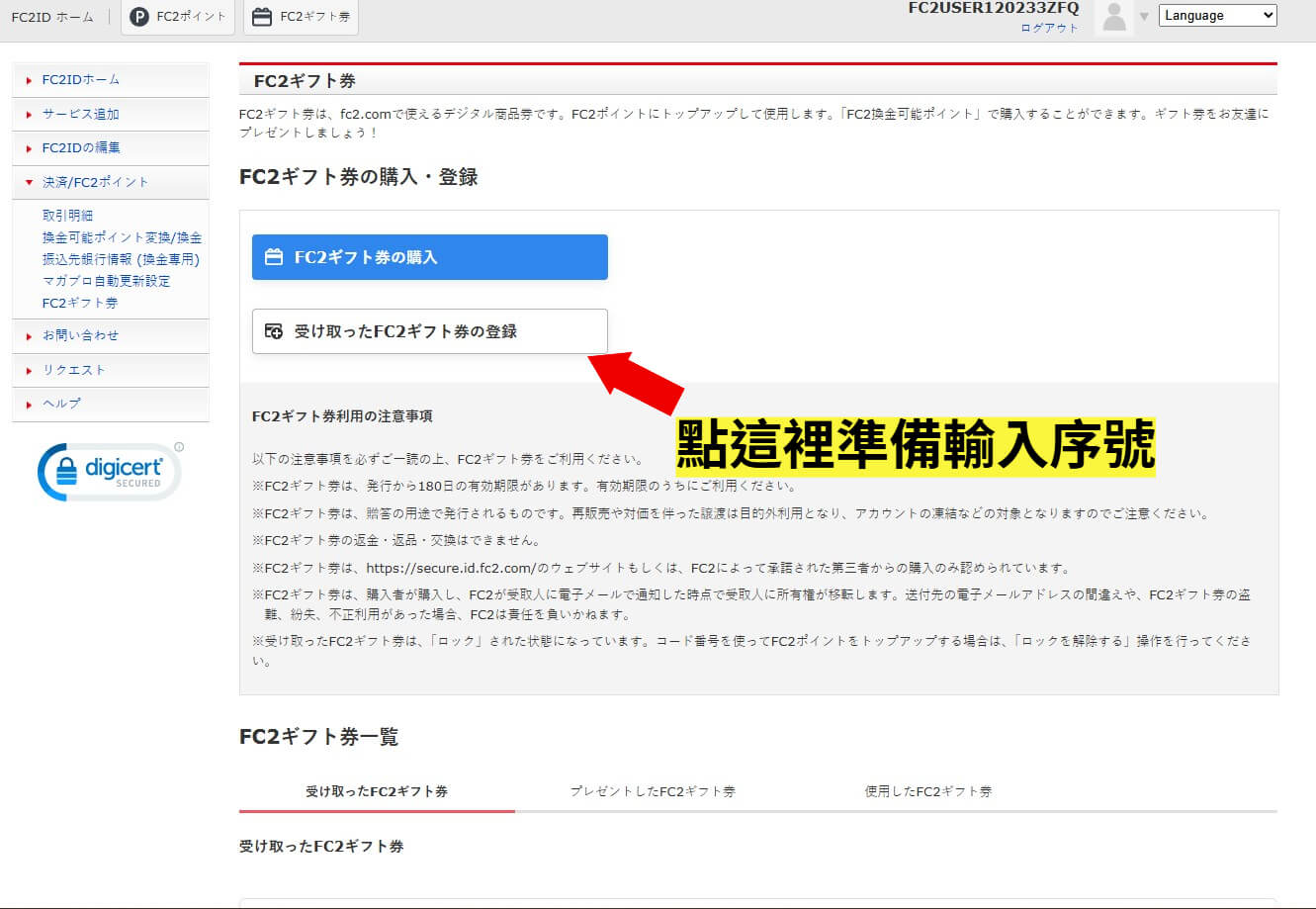Click the FC2ギフト券 ticket icon in the top bar

pyautogui.click(x=262, y=15)
